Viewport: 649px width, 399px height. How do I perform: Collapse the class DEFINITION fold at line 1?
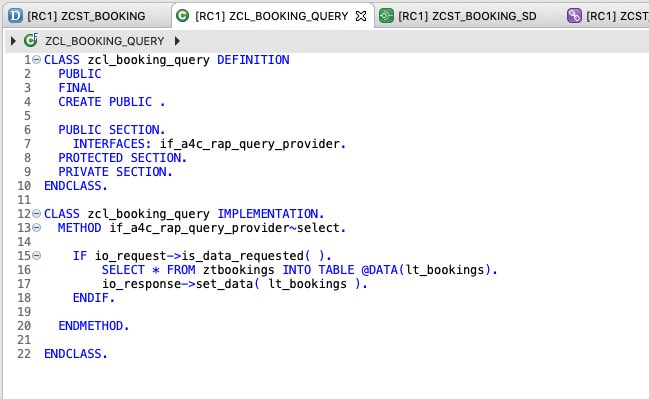[x=36, y=60]
